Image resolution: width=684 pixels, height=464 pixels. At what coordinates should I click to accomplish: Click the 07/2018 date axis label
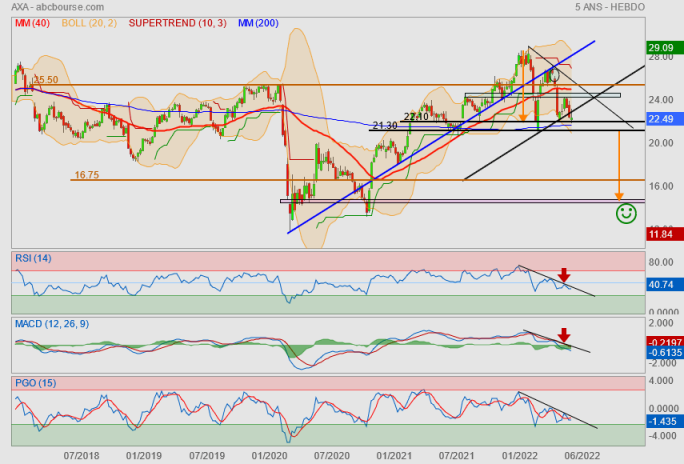[x=82, y=456]
